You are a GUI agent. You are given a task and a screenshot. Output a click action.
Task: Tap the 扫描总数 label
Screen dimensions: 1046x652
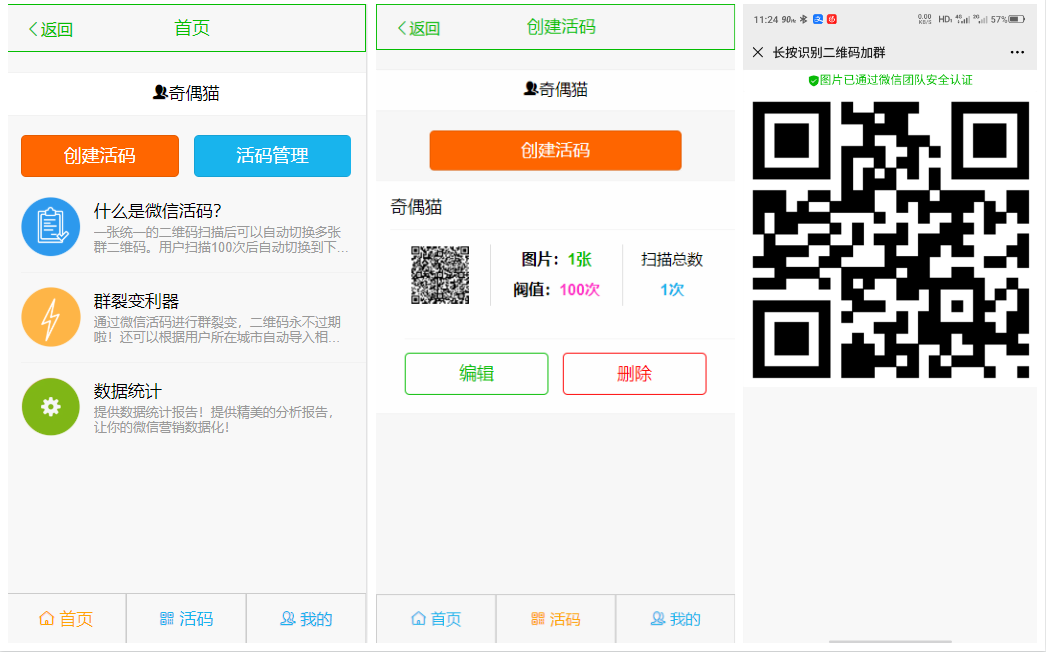tap(672, 260)
